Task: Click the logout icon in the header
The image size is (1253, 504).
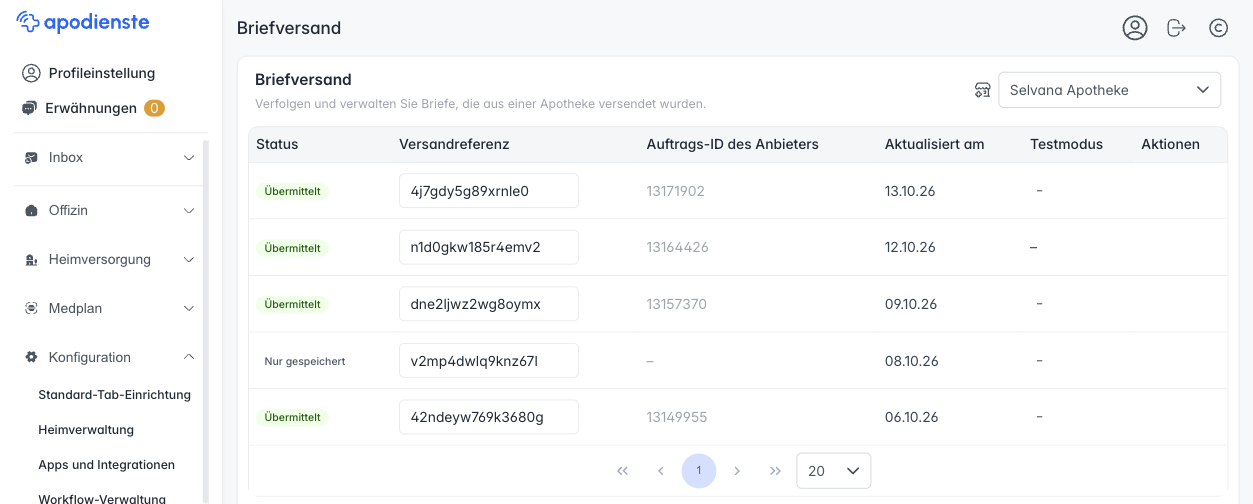Action: point(1177,28)
